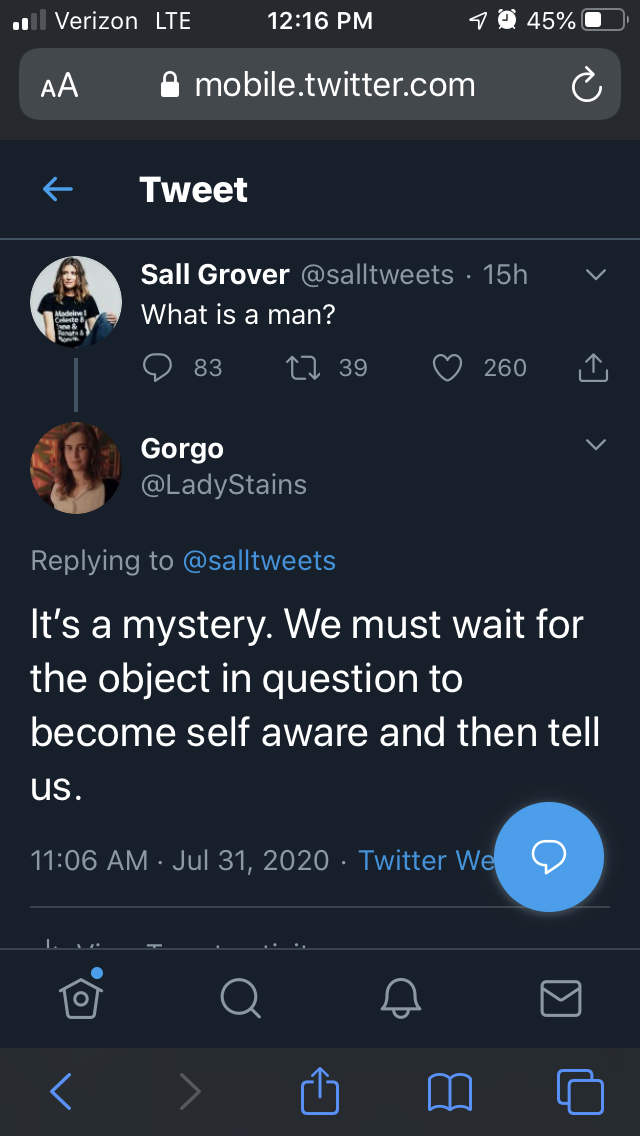Go to Twitter Home tab

(81, 996)
